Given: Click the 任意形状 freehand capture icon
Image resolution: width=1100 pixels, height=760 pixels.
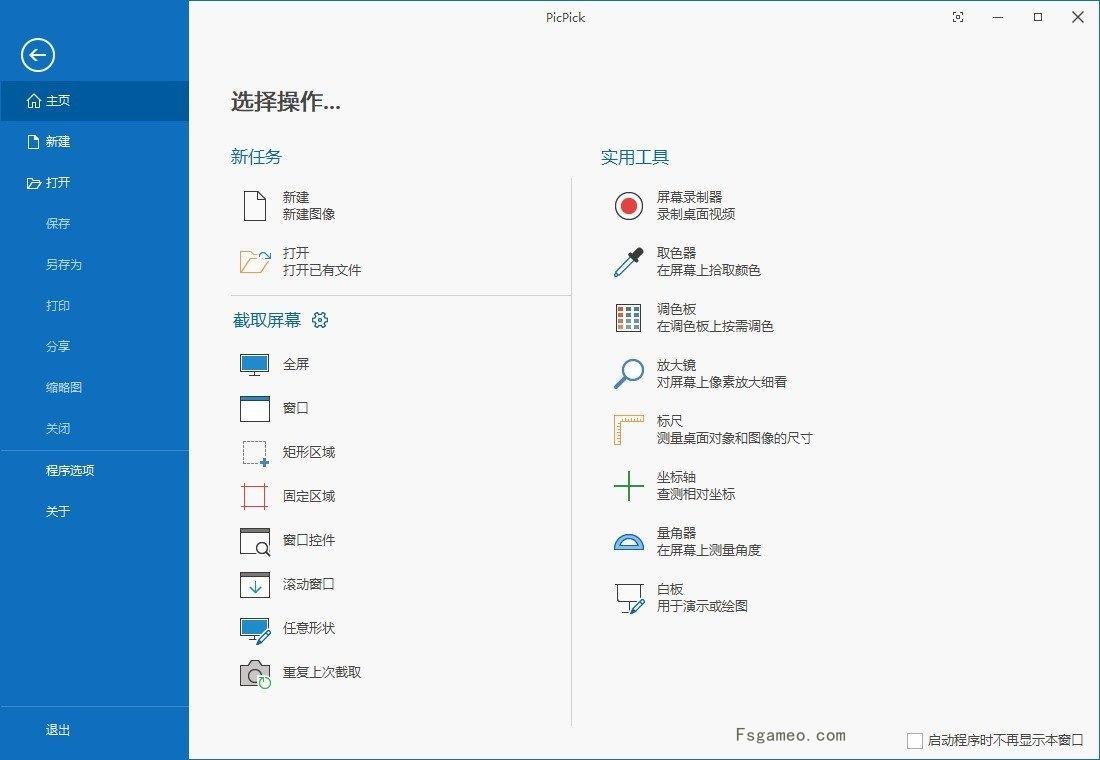Looking at the screenshot, I should pos(255,630).
